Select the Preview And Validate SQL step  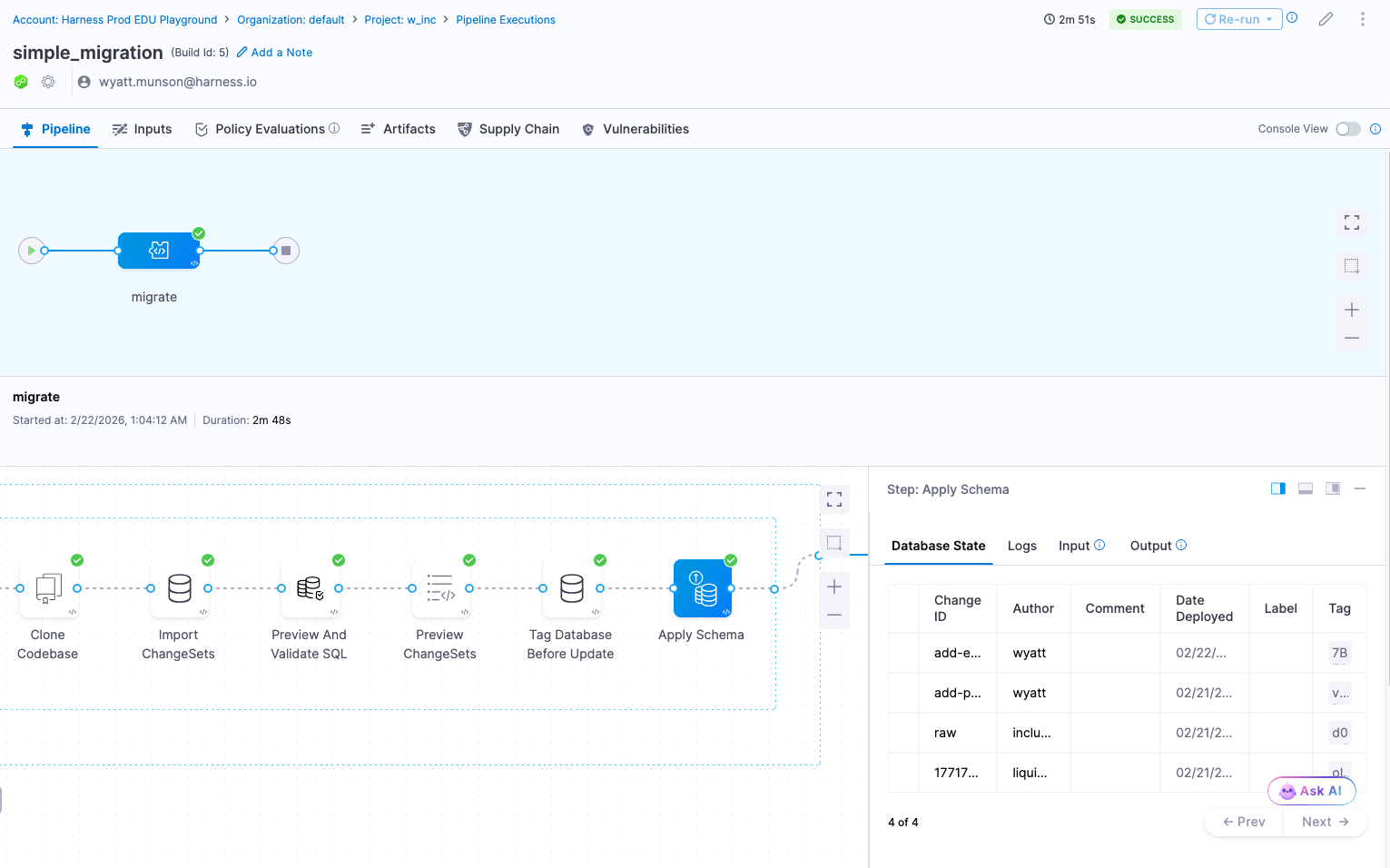[310, 588]
